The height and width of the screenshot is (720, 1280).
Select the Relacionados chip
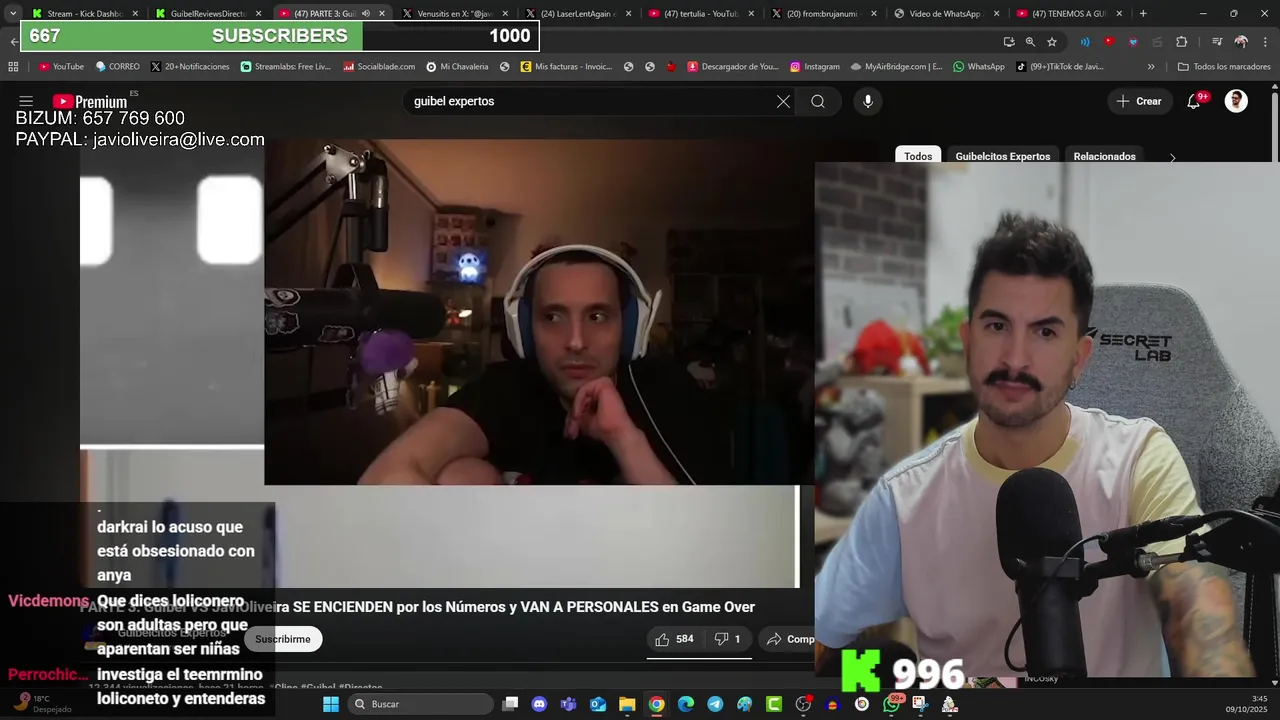1104,156
